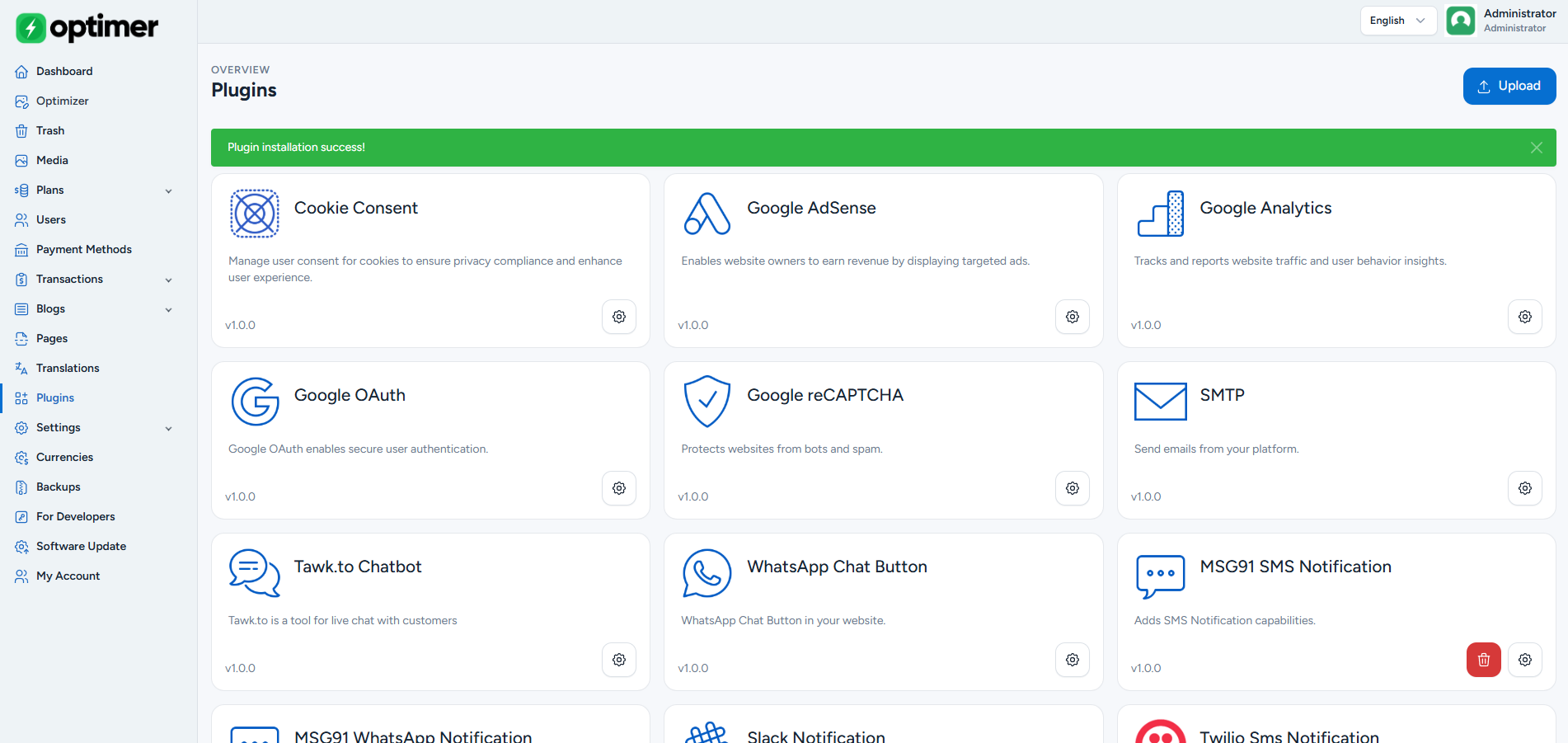Open the English language dropdown
This screenshot has width=1568, height=743.
coord(1398,21)
